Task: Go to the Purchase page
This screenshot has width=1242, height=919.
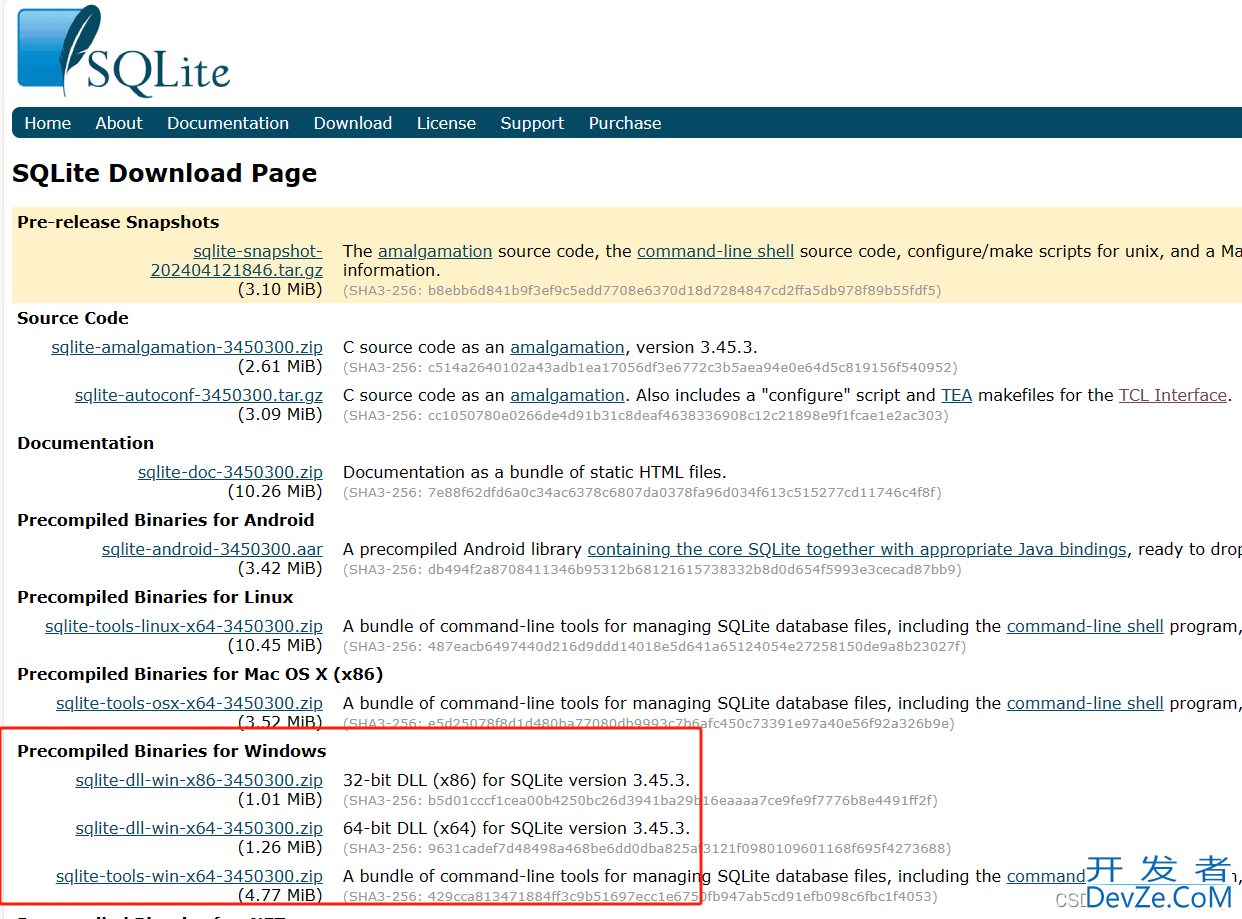Action: (625, 123)
